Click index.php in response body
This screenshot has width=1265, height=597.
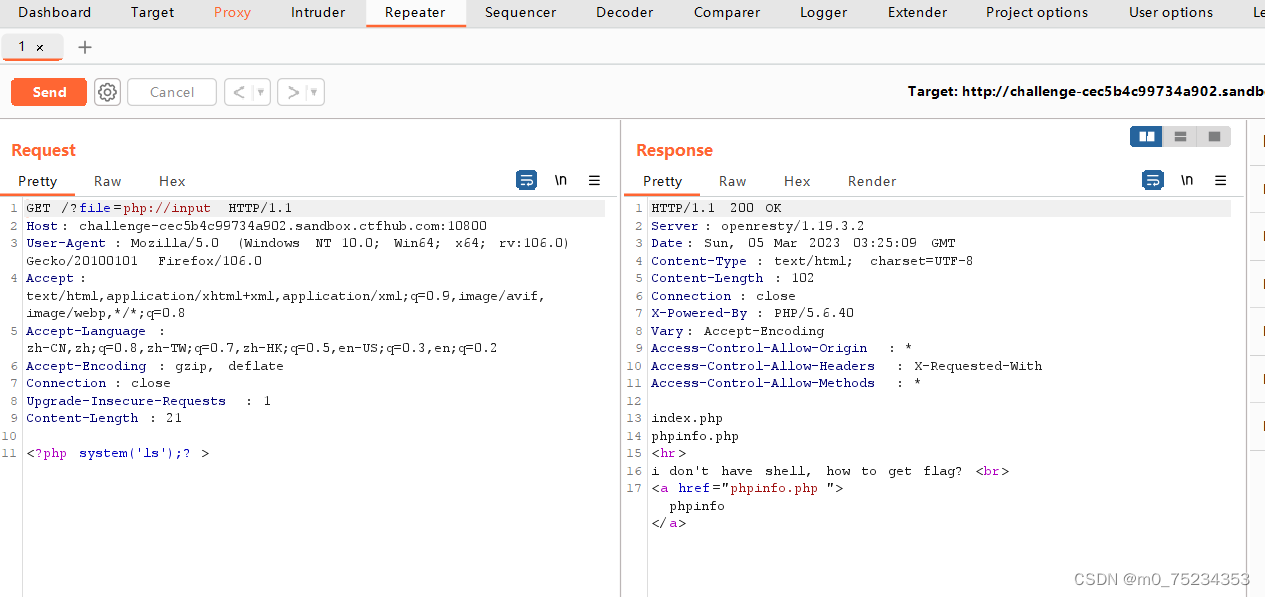[x=686, y=418]
